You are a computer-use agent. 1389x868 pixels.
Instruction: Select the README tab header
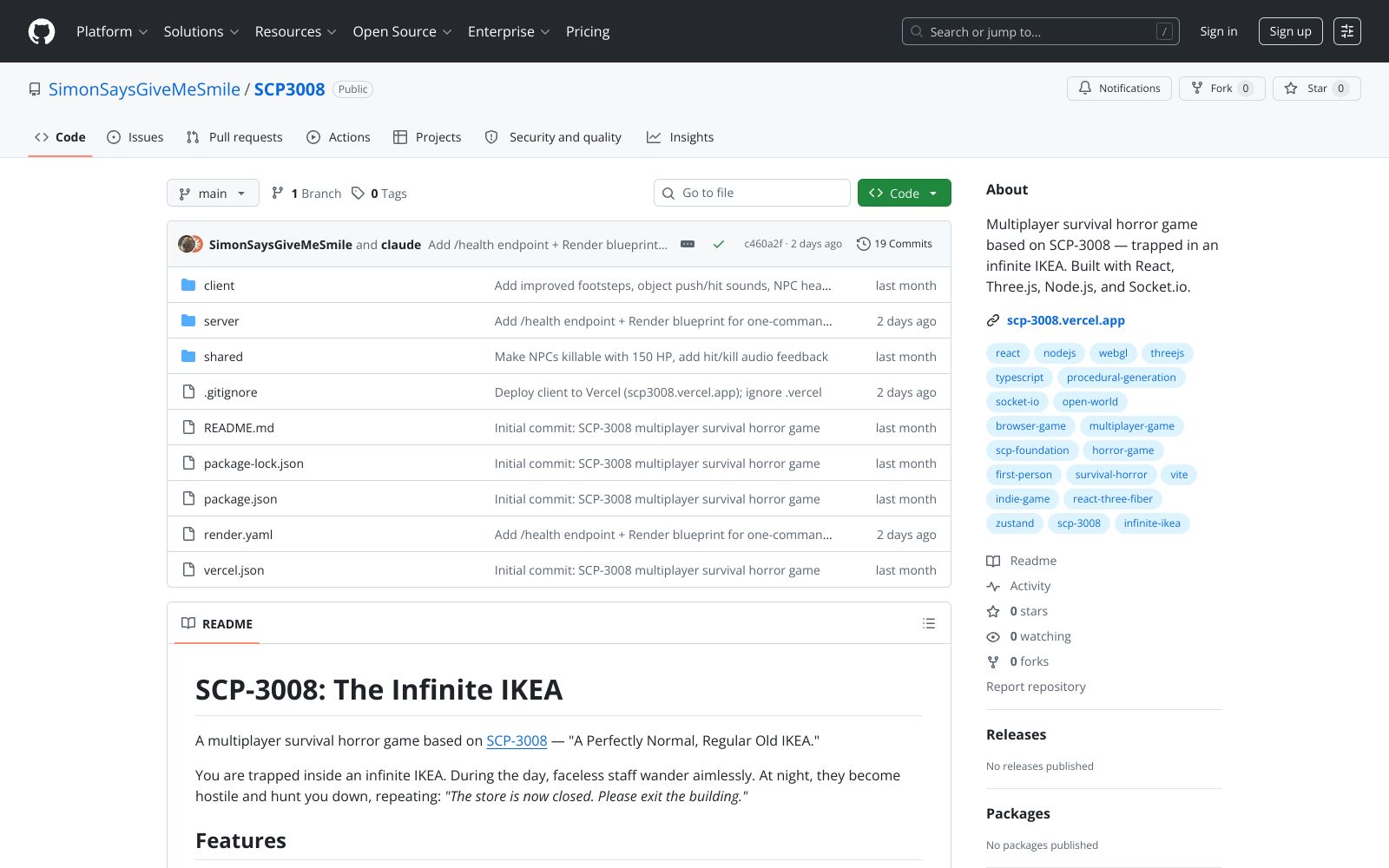(x=217, y=623)
